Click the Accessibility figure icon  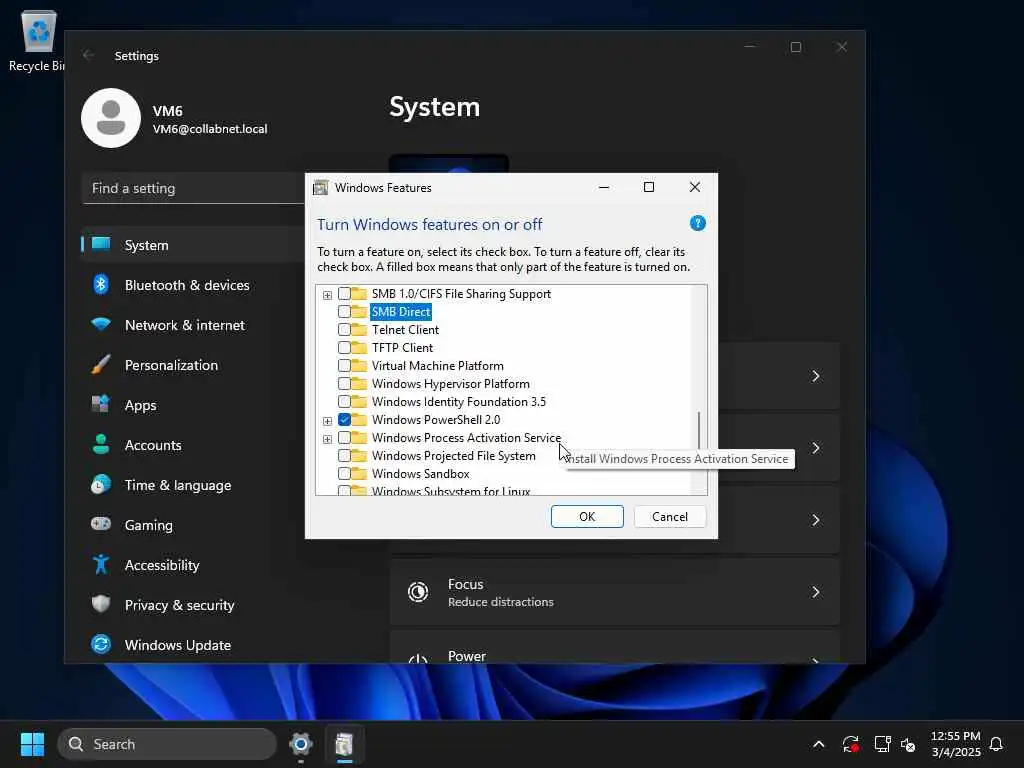pyautogui.click(x=101, y=564)
